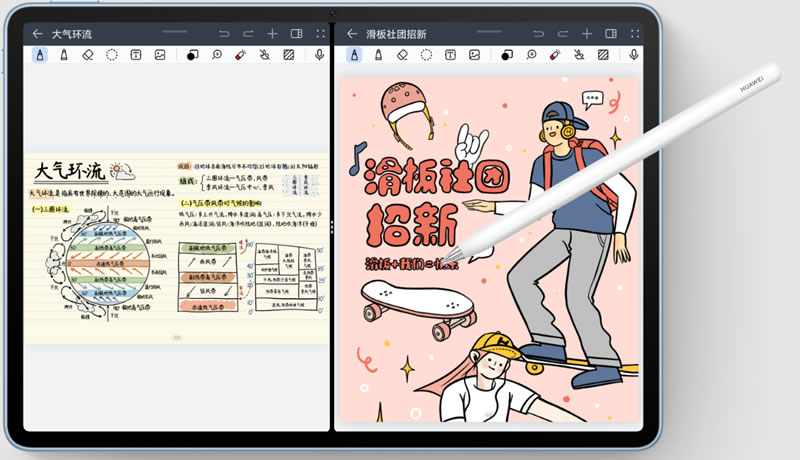
Task: Tap the skateboard drawing on the poster
Action: pyautogui.click(x=418, y=309)
